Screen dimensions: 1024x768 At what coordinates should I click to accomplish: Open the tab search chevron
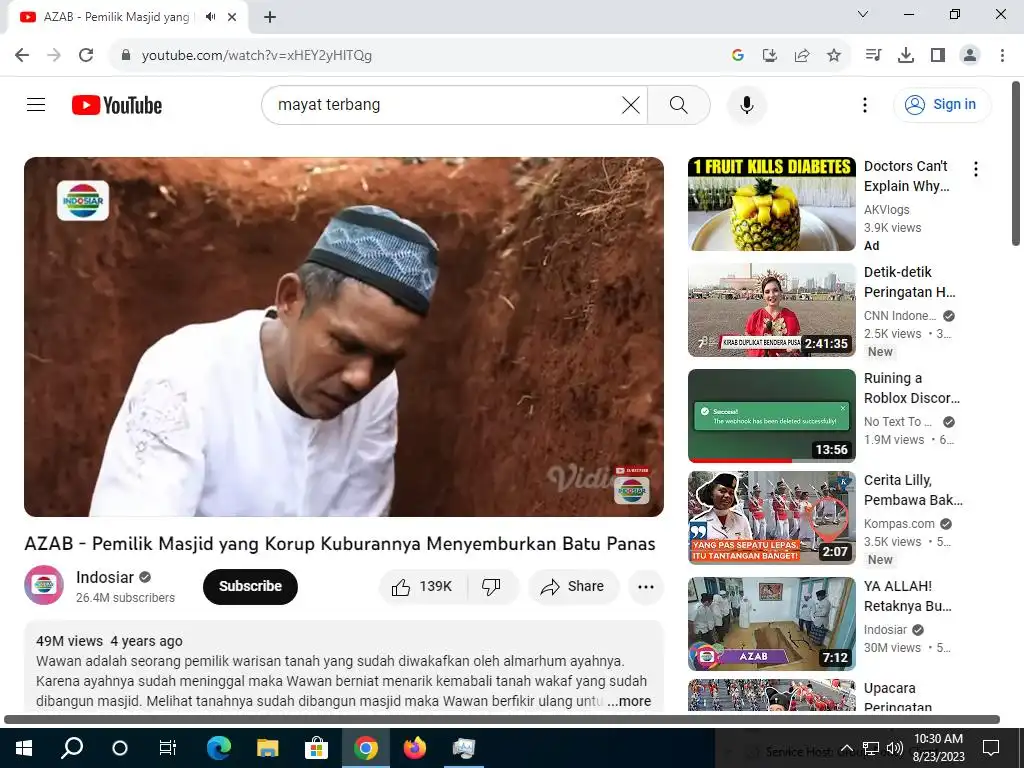(863, 14)
